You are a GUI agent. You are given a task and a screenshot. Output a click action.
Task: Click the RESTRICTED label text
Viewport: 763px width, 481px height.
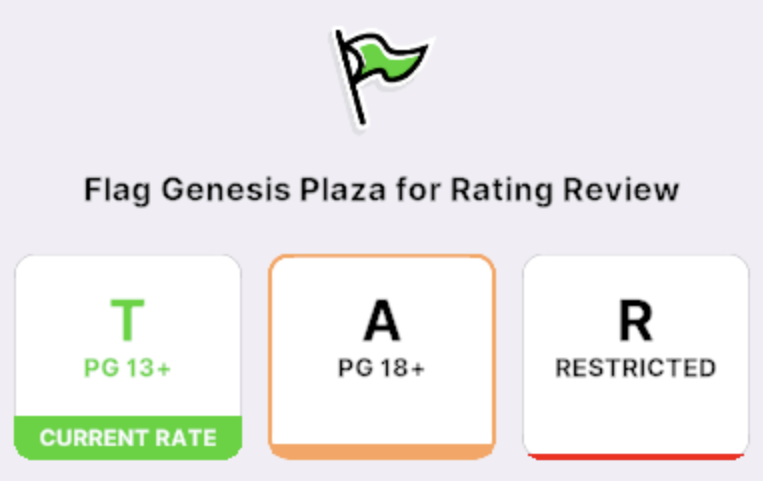635,368
